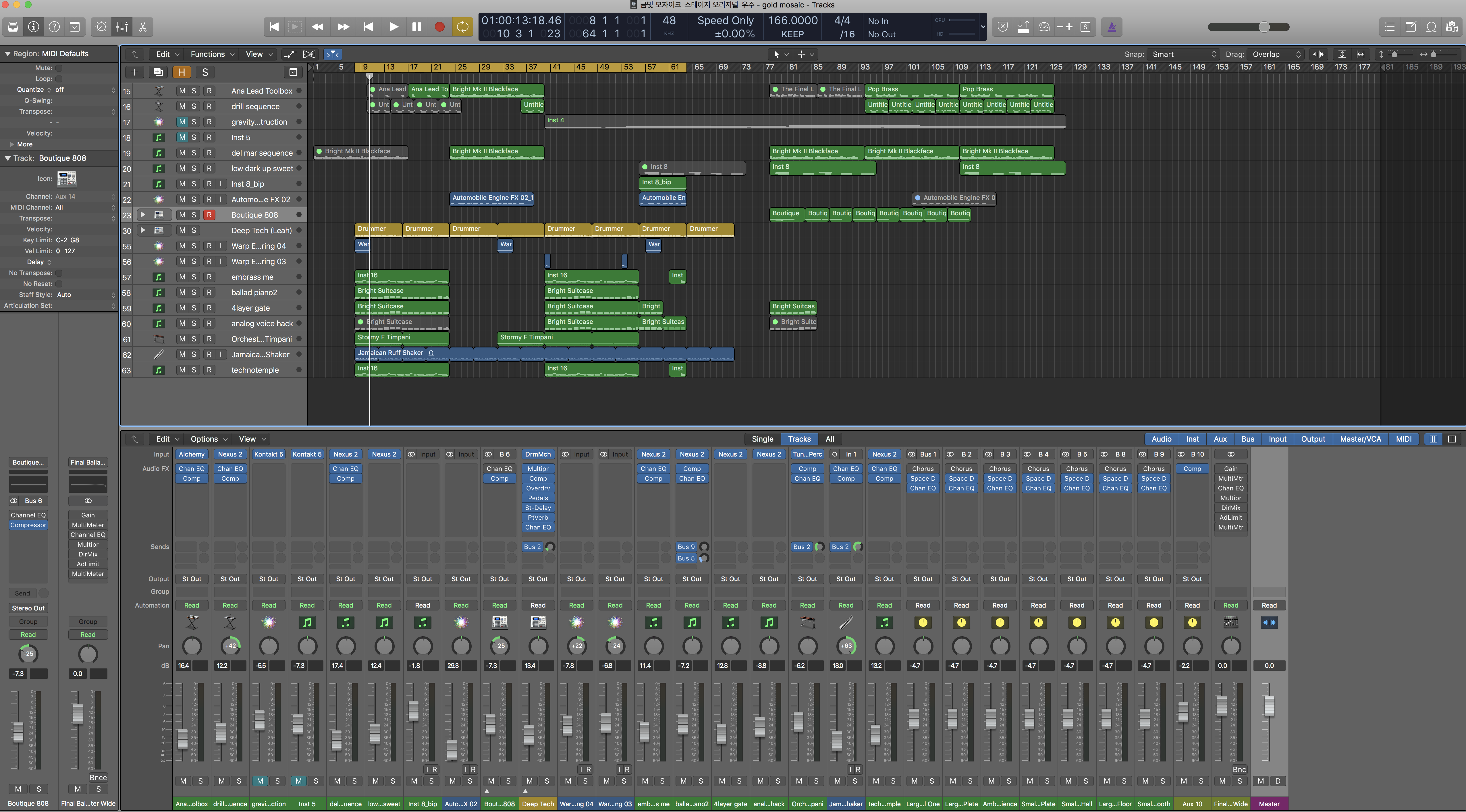Unmute the gravity...truction track
Viewport: 1466px width, 812px height.
pos(182,122)
